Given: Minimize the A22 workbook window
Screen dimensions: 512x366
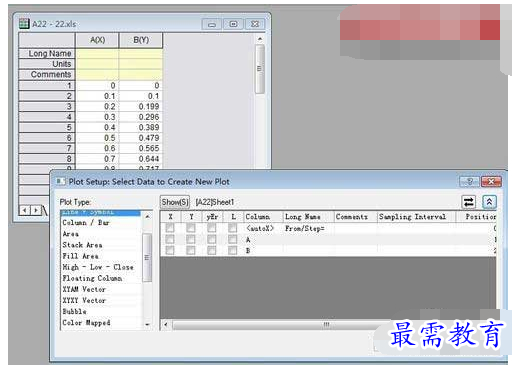Looking at the screenshot, I should [x=212, y=24].
